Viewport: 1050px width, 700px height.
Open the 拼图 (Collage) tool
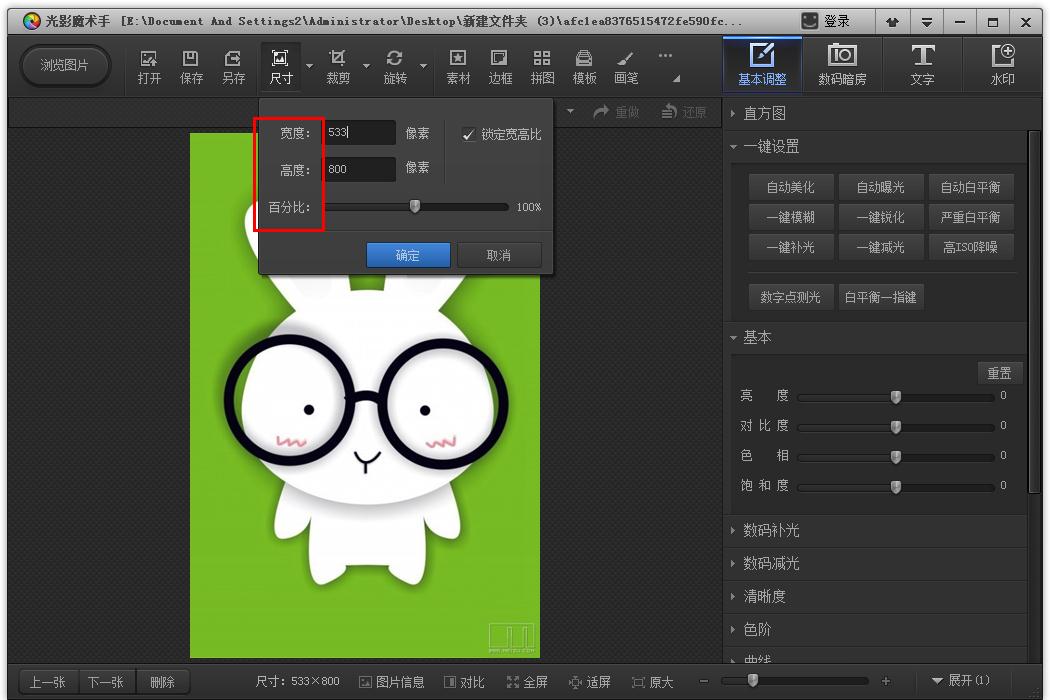(542, 66)
